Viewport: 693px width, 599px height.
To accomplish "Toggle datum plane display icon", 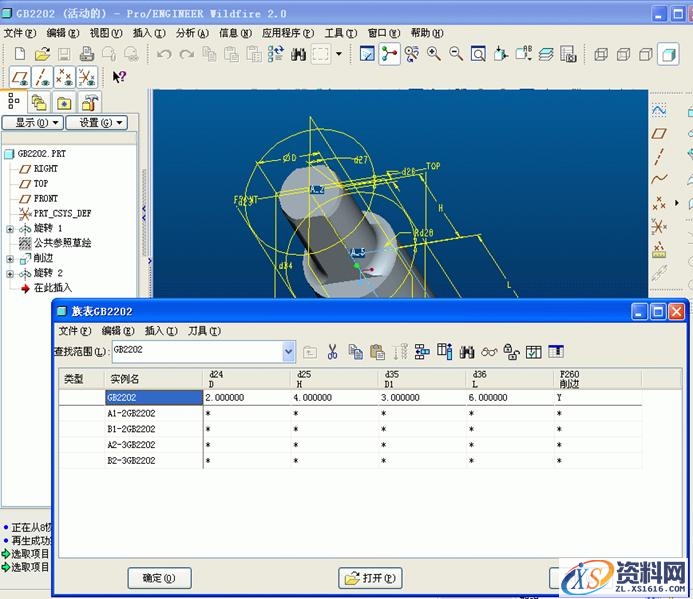I will 19,77.
